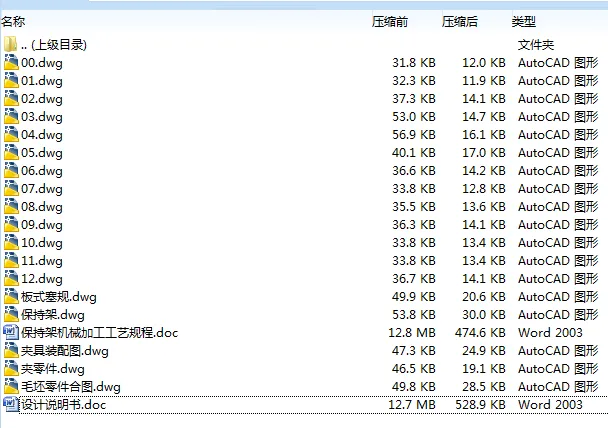The width and height of the screenshot is (608, 428).
Task: Select the 03.dwg file icon
Action: coord(11,117)
